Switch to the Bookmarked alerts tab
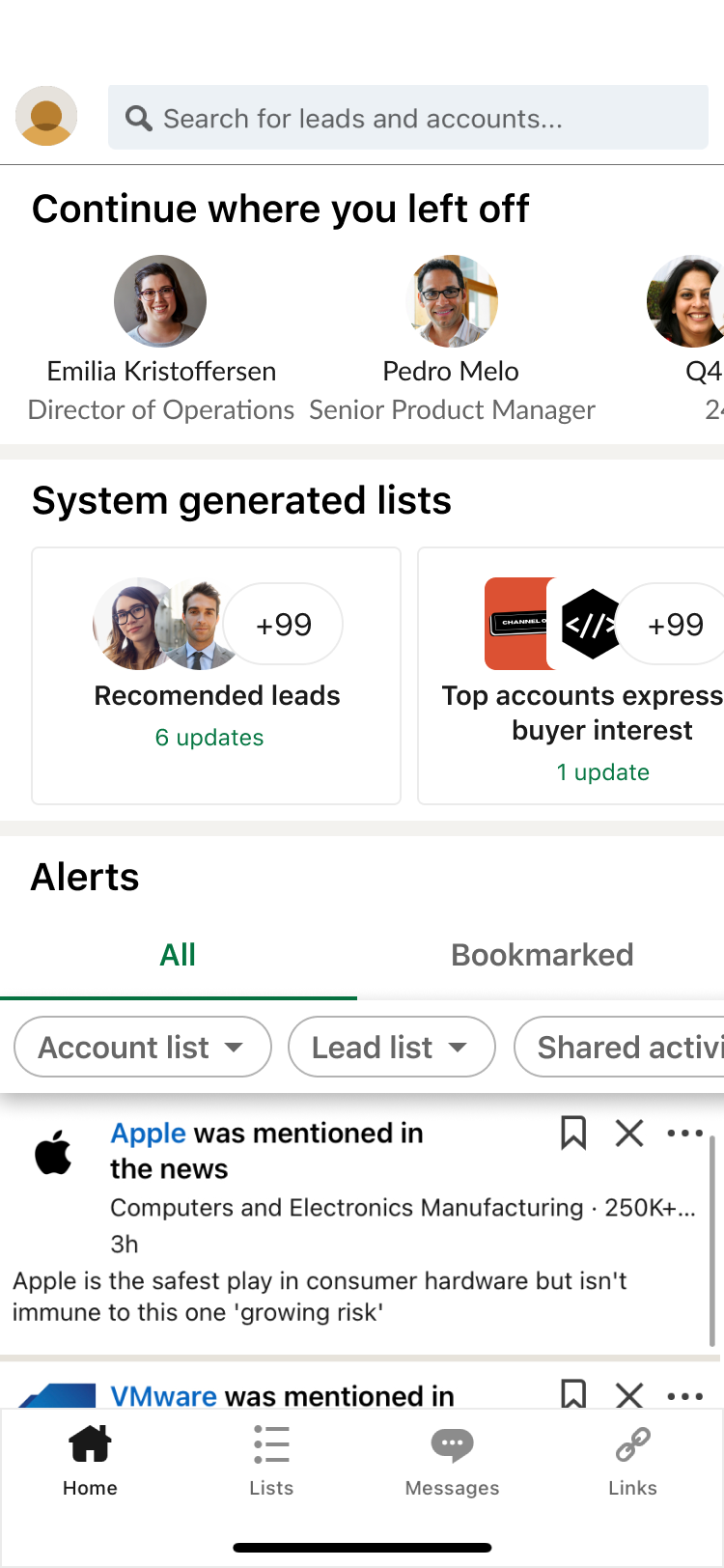 [x=543, y=955]
